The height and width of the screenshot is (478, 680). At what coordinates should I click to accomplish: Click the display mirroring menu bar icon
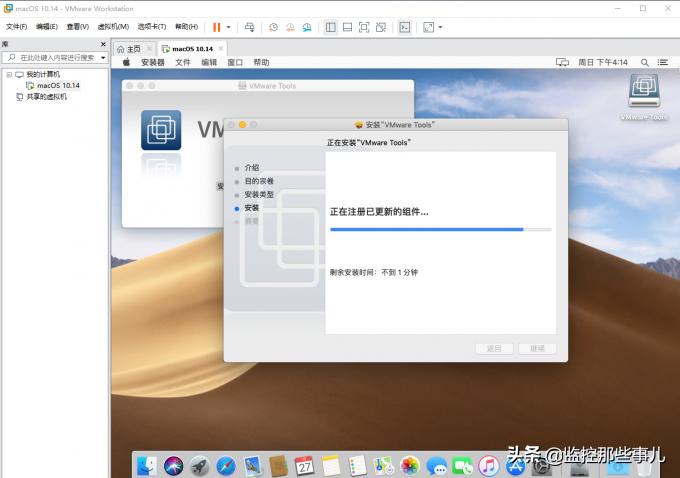[562, 62]
